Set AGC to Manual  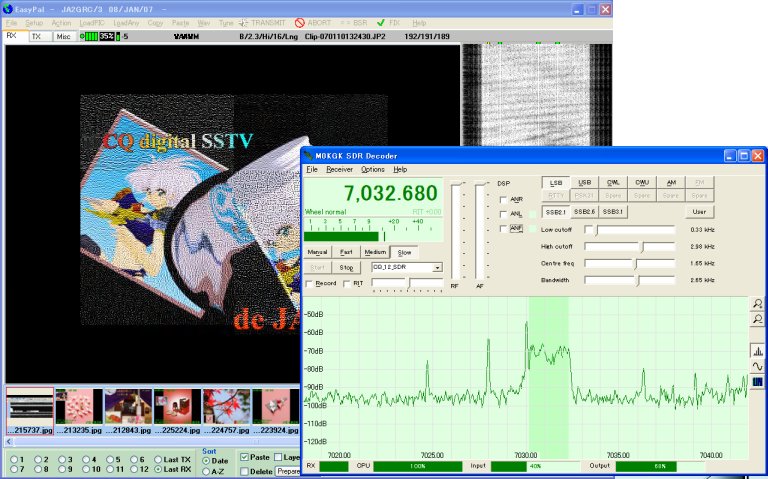[x=317, y=252]
